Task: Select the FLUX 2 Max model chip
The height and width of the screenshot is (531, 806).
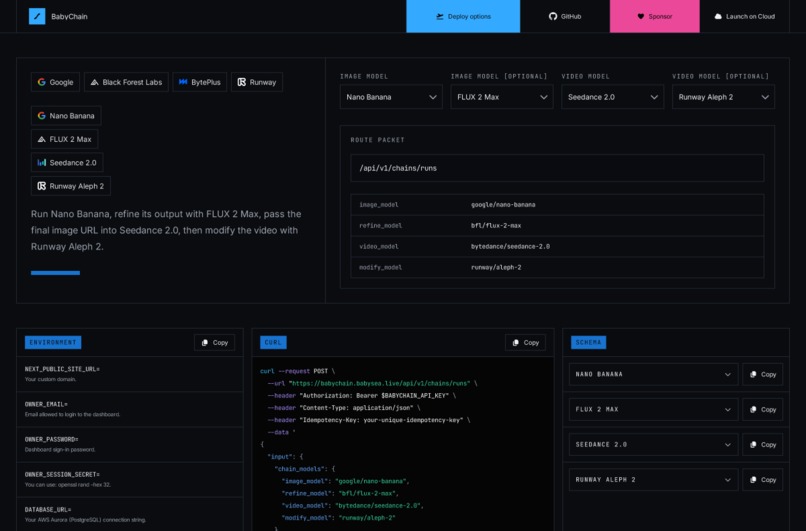Action: coord(64,139)
